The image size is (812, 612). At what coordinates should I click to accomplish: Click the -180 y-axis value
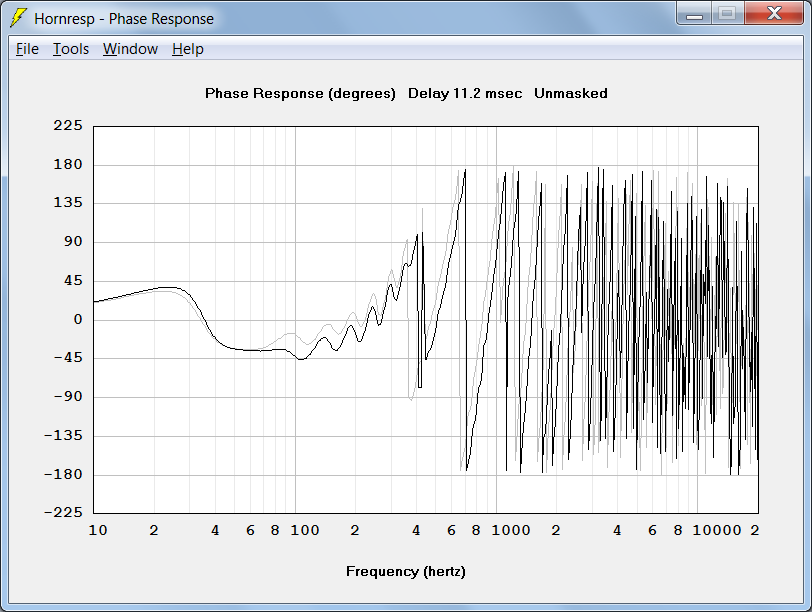click(x=63, y=474)
